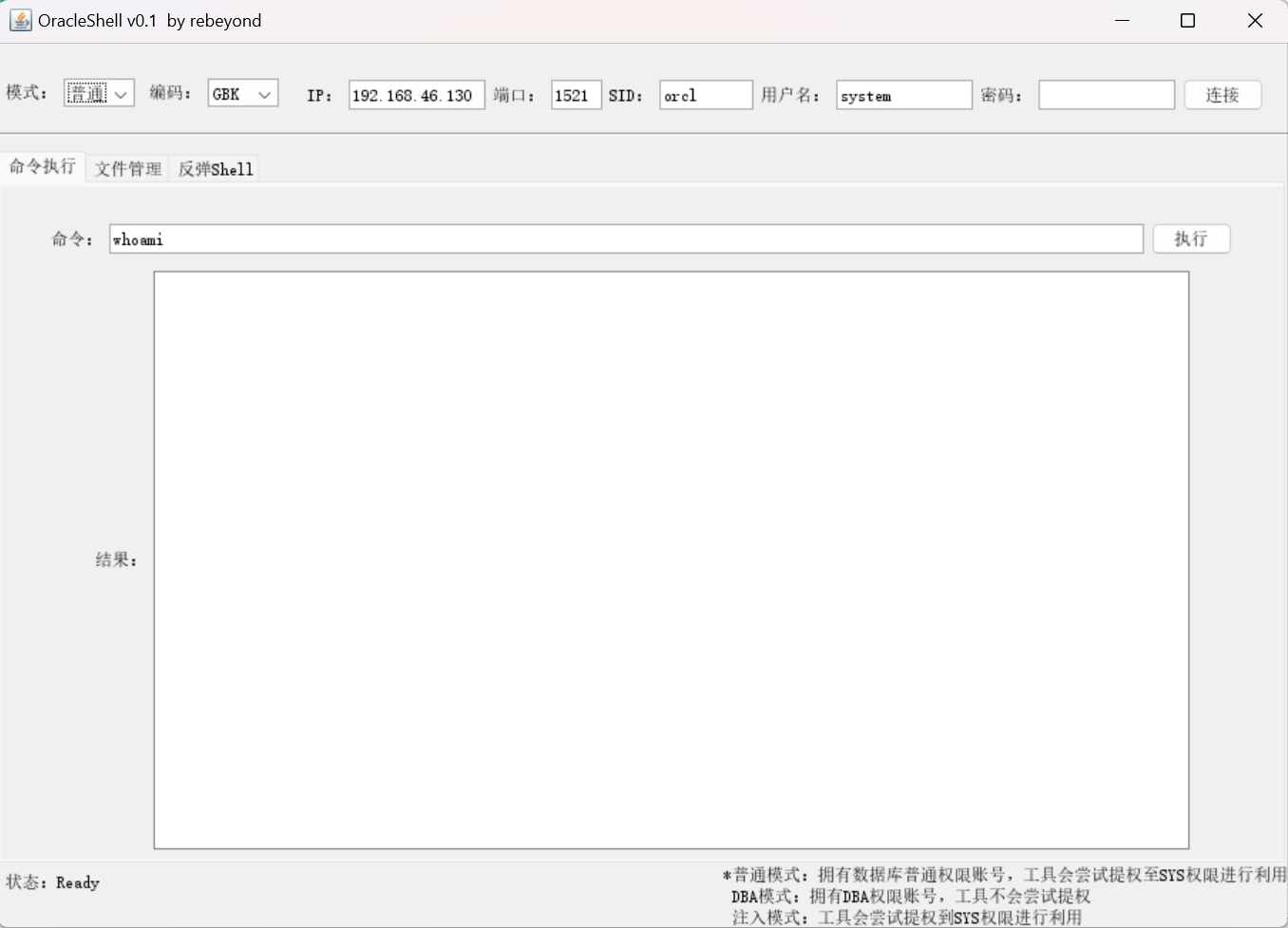Click the 普通模式 description note at bottom
Image resolution: width=1288 pixels, height=928 pixels.
pyautogui.click(x=1003, y=875)
